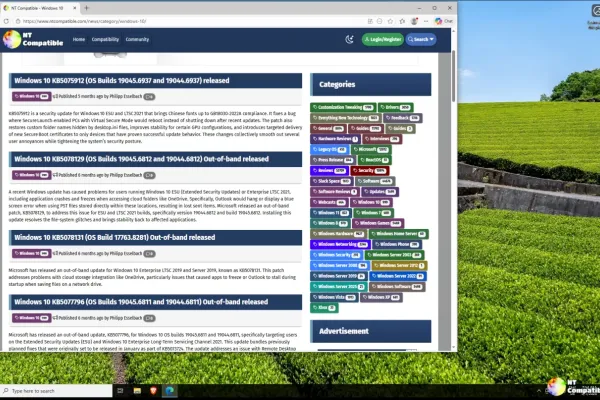Select the Everything New Technology category tag
The height and width of the screenshot is (400, 600).
tap(346, 118)
